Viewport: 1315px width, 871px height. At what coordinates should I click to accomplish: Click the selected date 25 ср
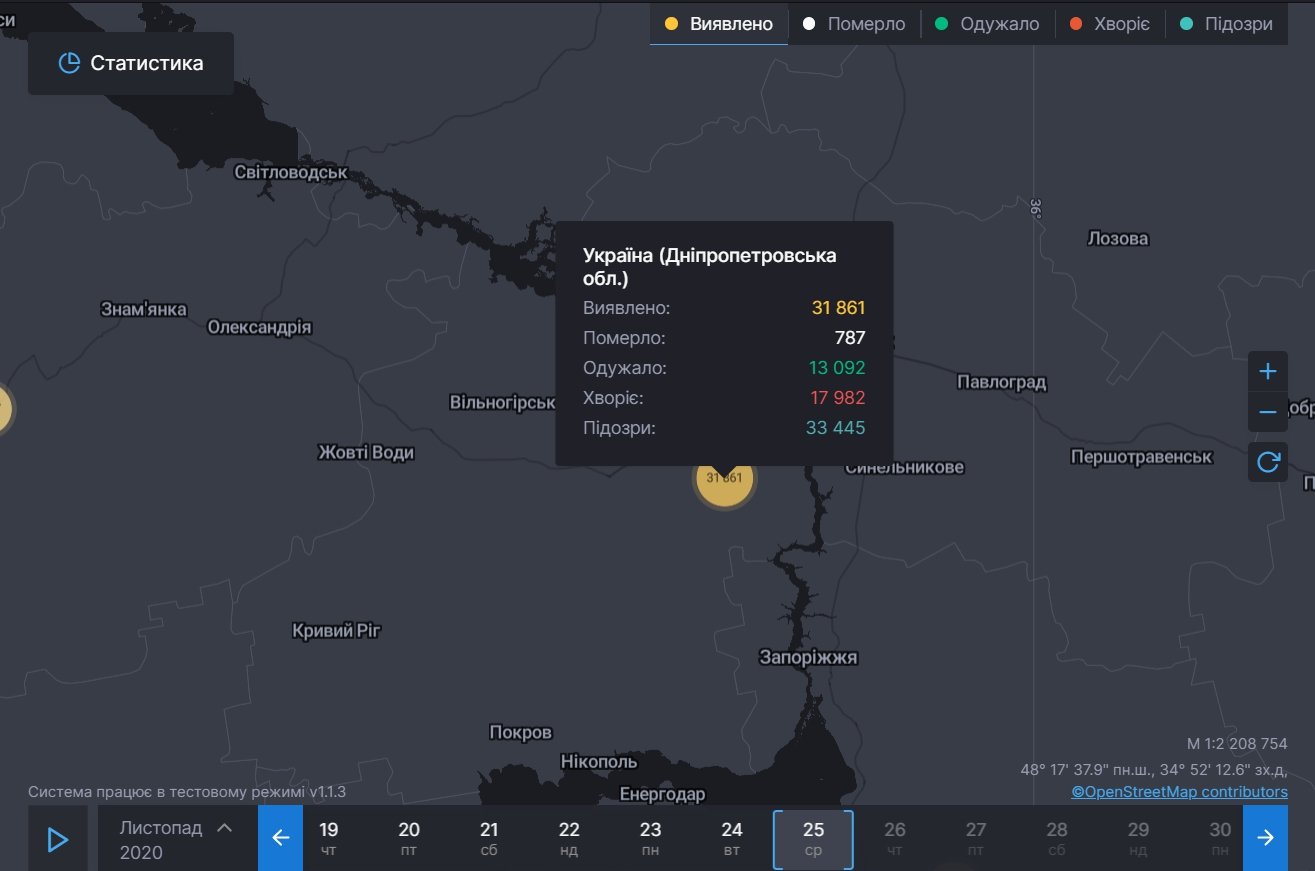coord(813,839)
